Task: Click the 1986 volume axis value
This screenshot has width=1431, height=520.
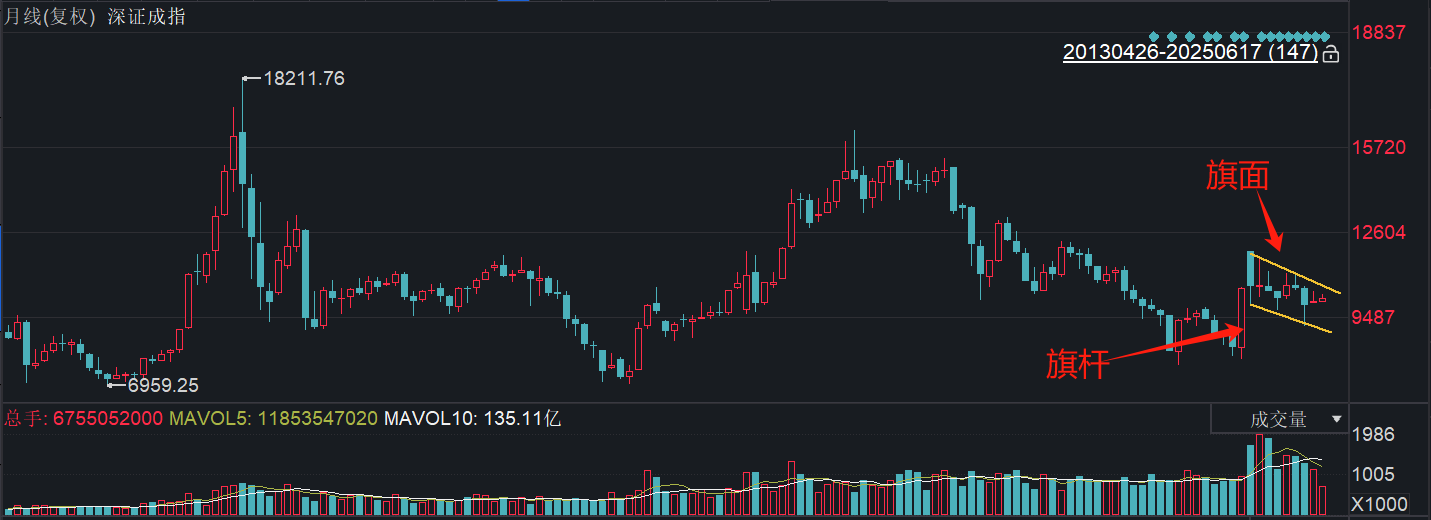Action: click(x=1372, y=434)
